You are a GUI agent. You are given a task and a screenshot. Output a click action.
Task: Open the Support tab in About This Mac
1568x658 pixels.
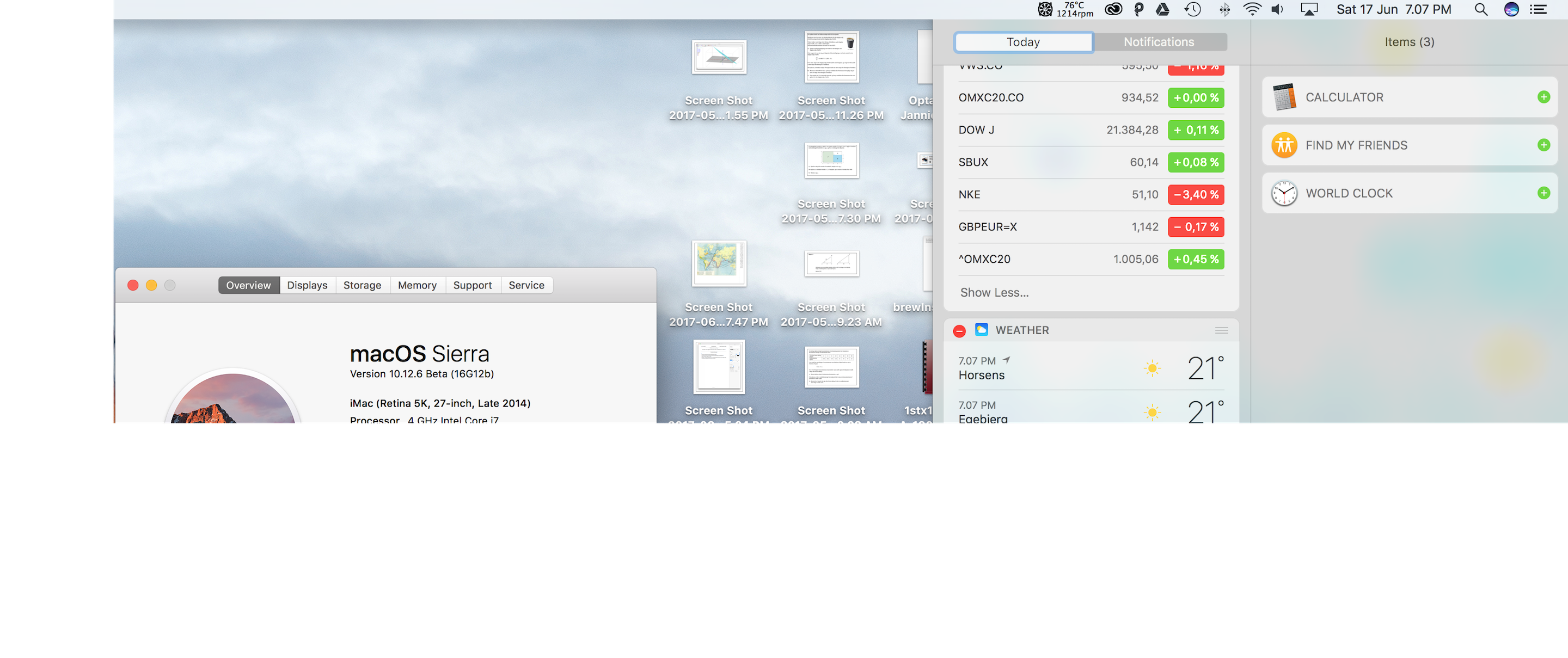(473, 285)
